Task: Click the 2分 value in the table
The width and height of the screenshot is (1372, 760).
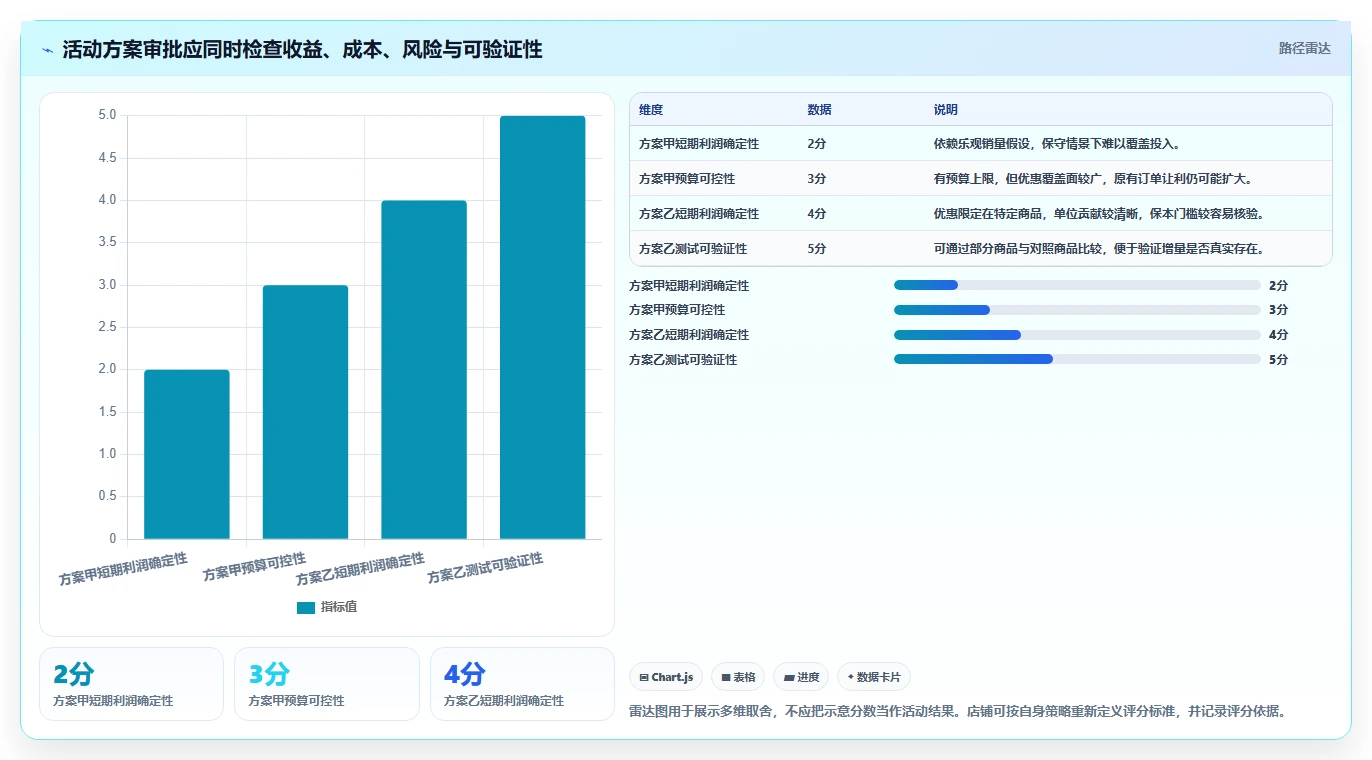Action: tap(817, 144)
